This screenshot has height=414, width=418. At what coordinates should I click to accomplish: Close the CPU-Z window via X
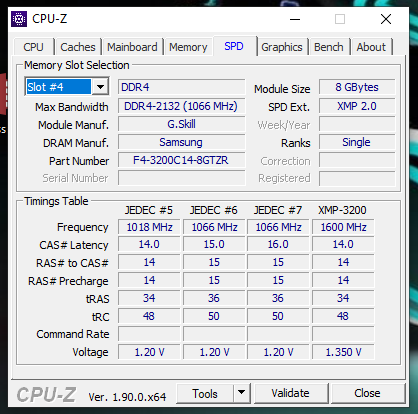386,19
